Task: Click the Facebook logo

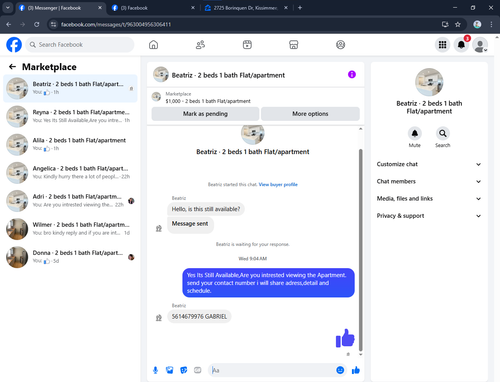Action: (x=14, y=45)
